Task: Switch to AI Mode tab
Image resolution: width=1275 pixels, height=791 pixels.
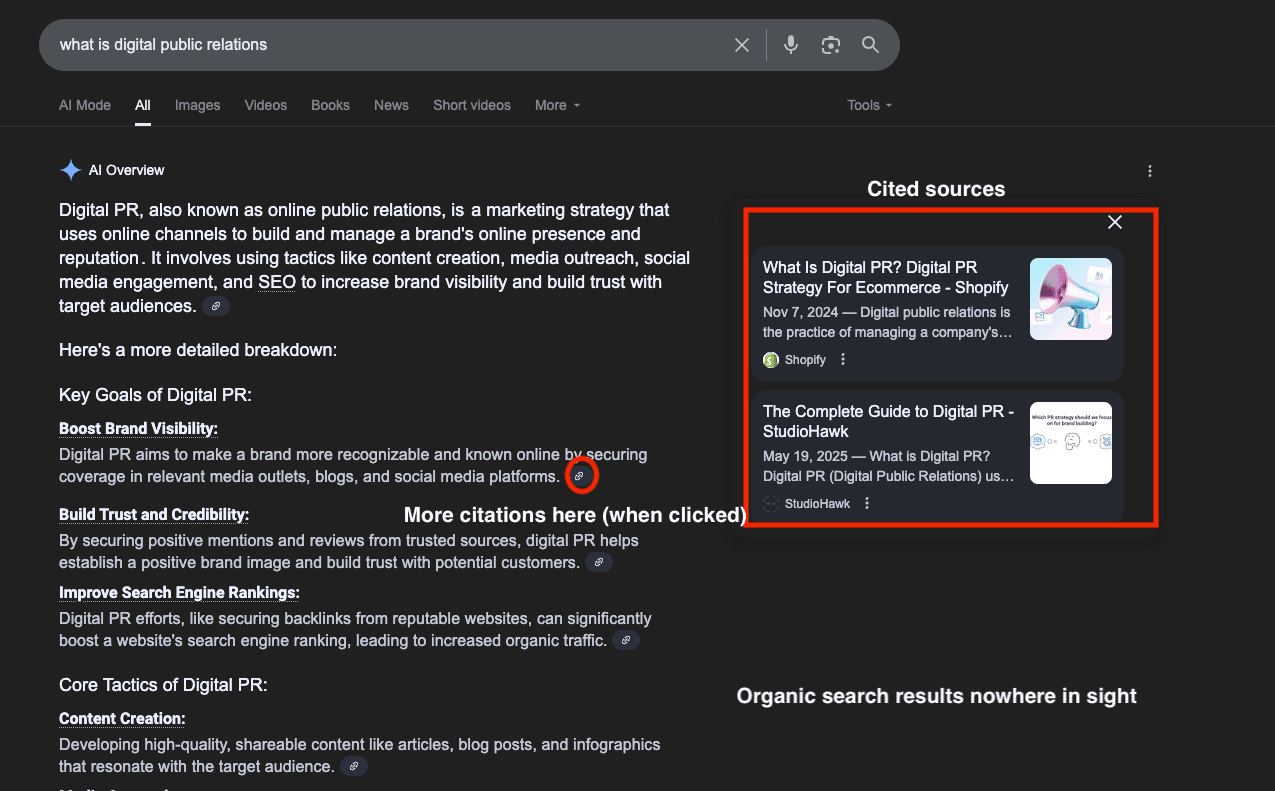Action: (x=85, y=105)
